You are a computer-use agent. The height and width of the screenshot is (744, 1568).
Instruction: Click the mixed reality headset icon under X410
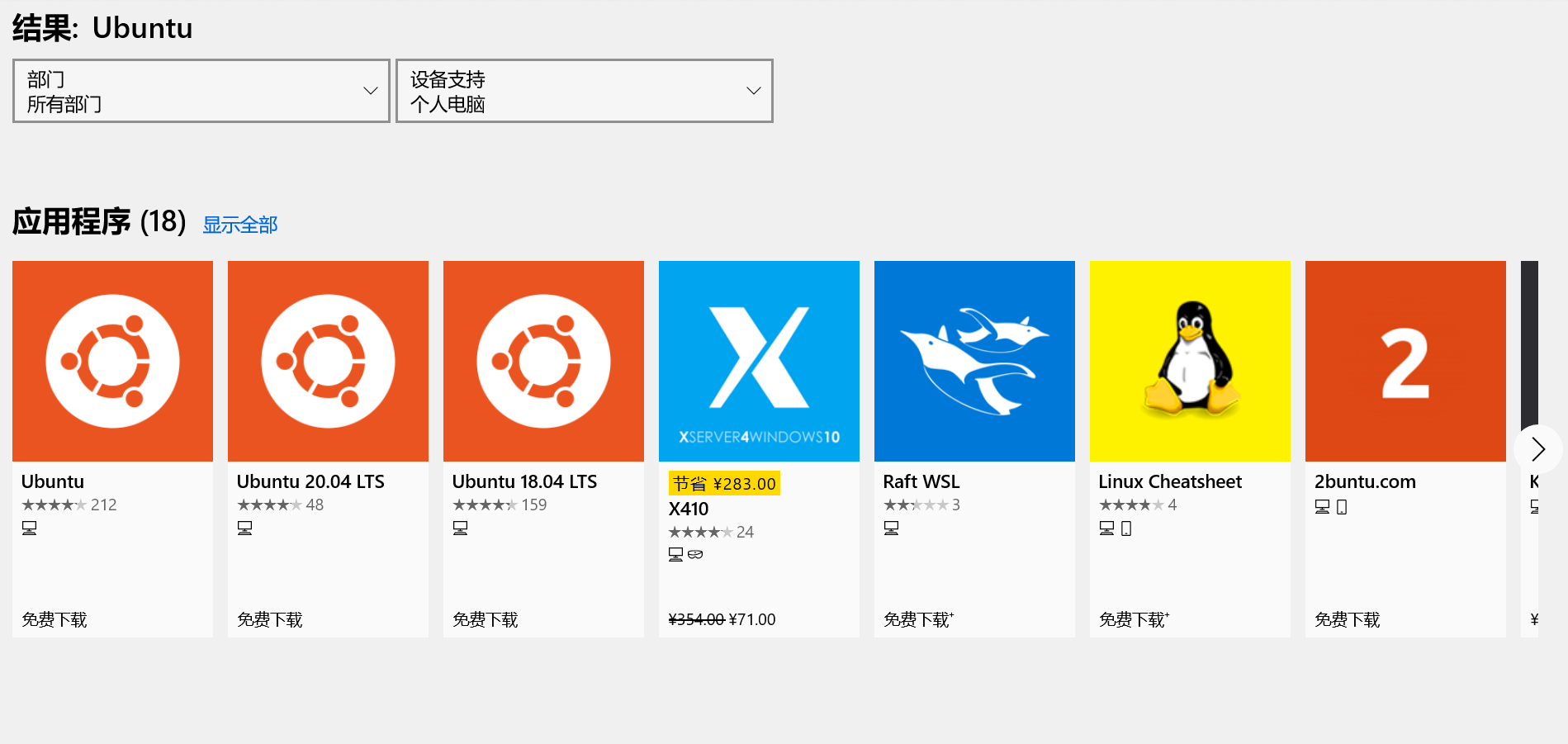click(x=695, y=554)
